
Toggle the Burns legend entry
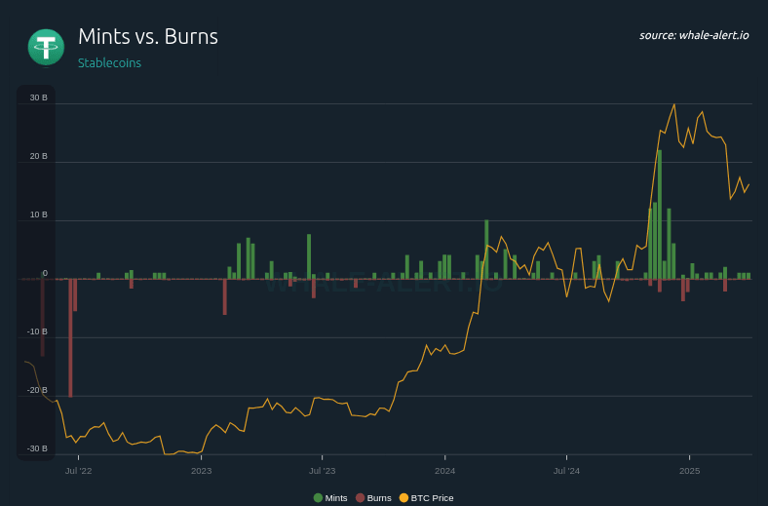(x=373, y=498)
